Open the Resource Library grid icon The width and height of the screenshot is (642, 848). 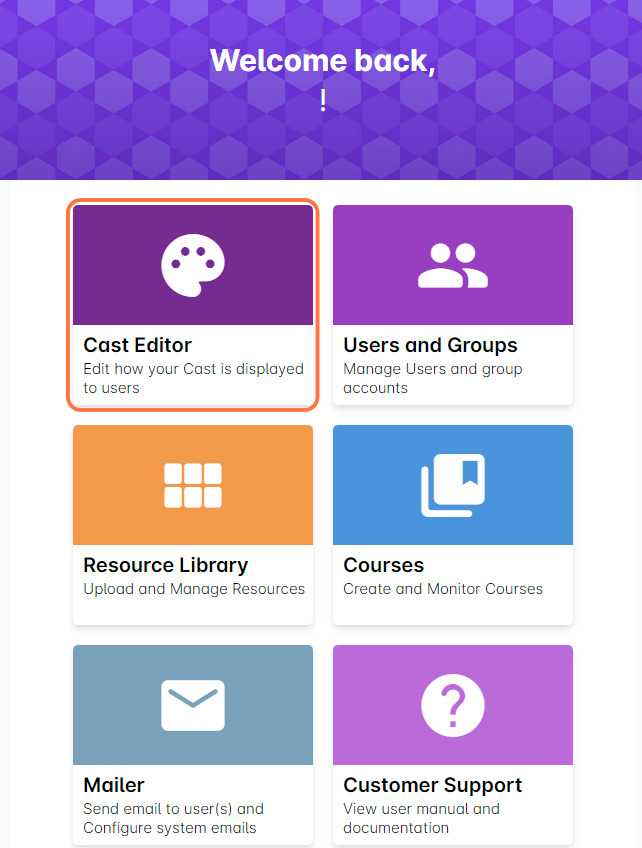[193, 485]
